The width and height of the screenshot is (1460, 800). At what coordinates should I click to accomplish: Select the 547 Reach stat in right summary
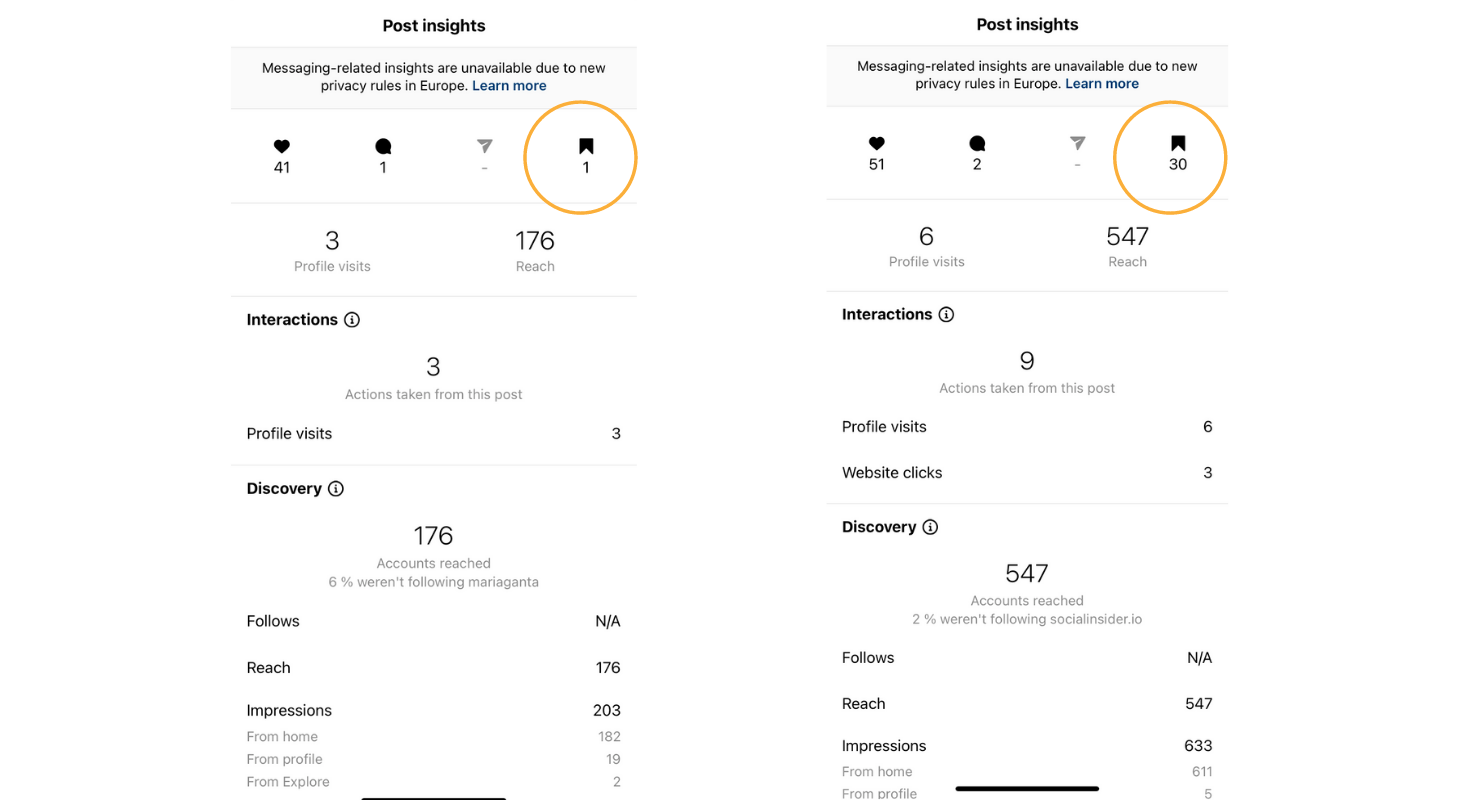tap(1127, 246)
